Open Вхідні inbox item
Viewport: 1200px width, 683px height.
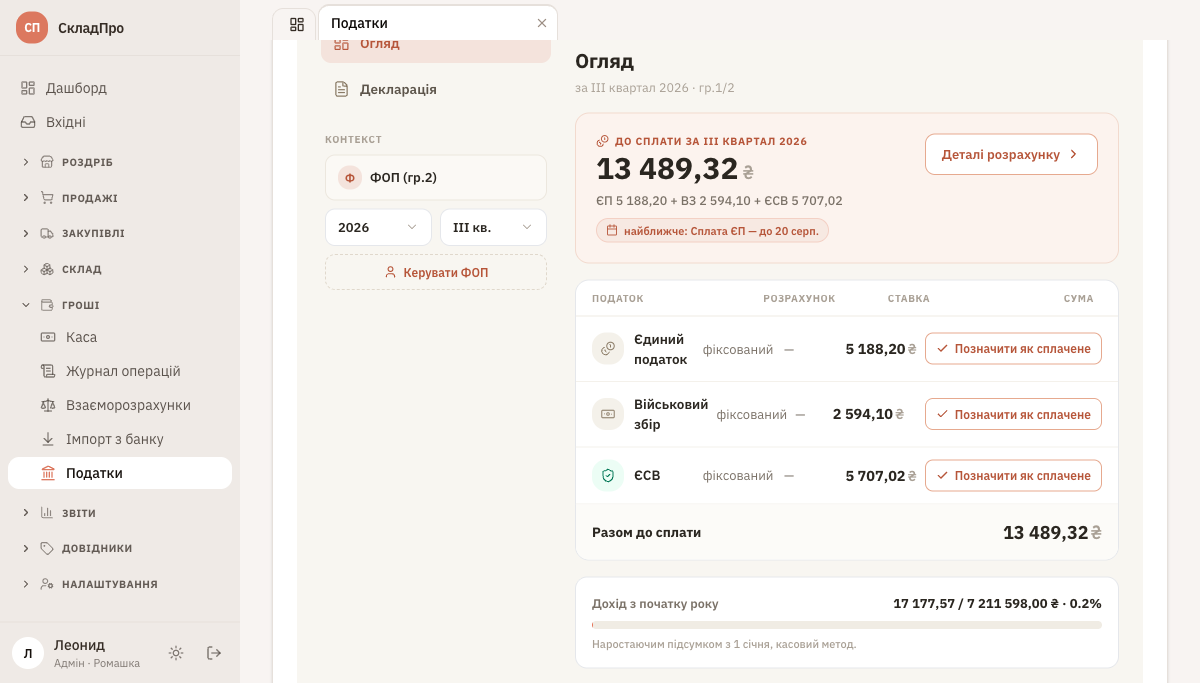pyautogui.click(x=120, y=122)
